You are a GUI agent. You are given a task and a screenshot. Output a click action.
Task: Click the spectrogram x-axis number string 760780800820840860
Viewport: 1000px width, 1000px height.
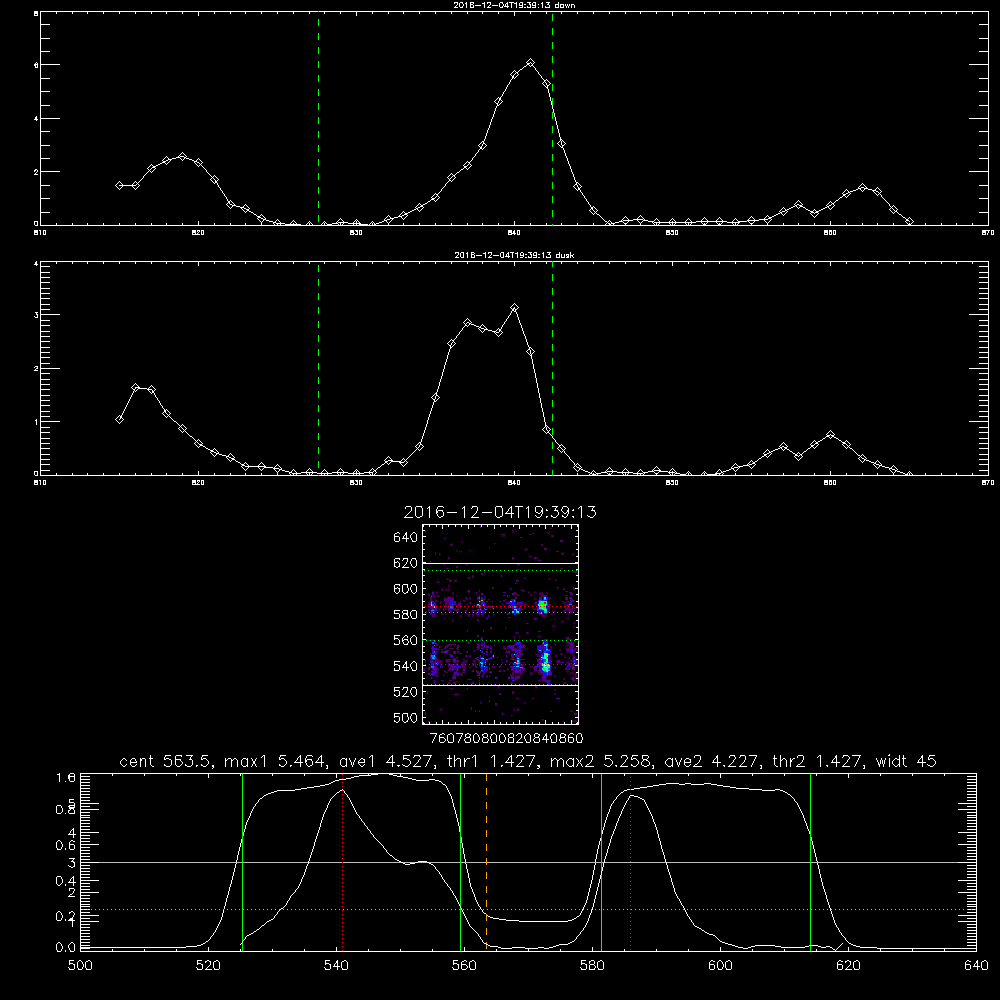tap(506, 739)
